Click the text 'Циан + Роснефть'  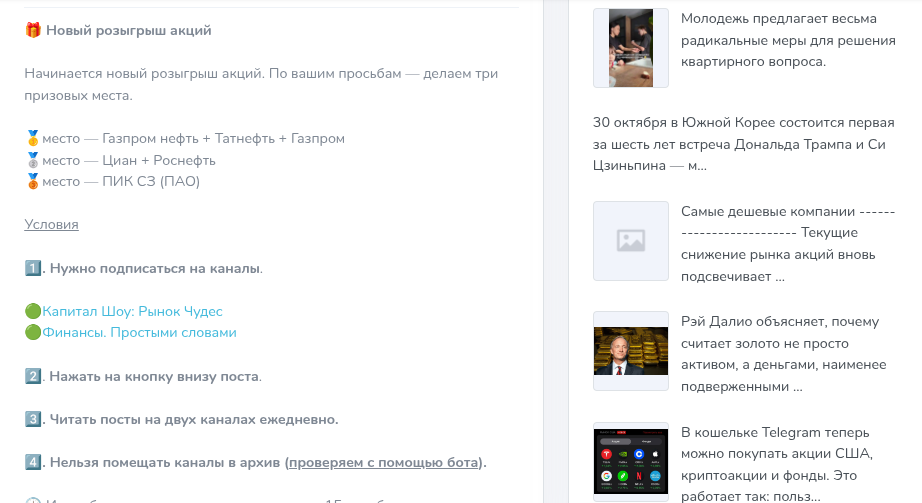pyautogui.click(x=159, y=160)
